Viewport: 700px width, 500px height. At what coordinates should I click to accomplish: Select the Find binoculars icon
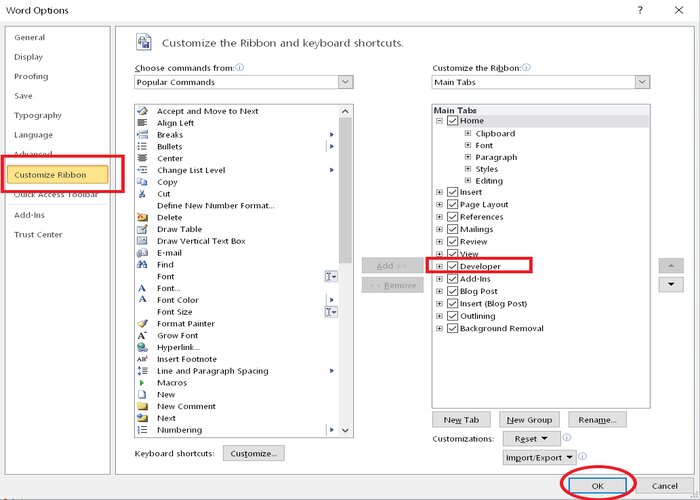click(x=142, y=264)
